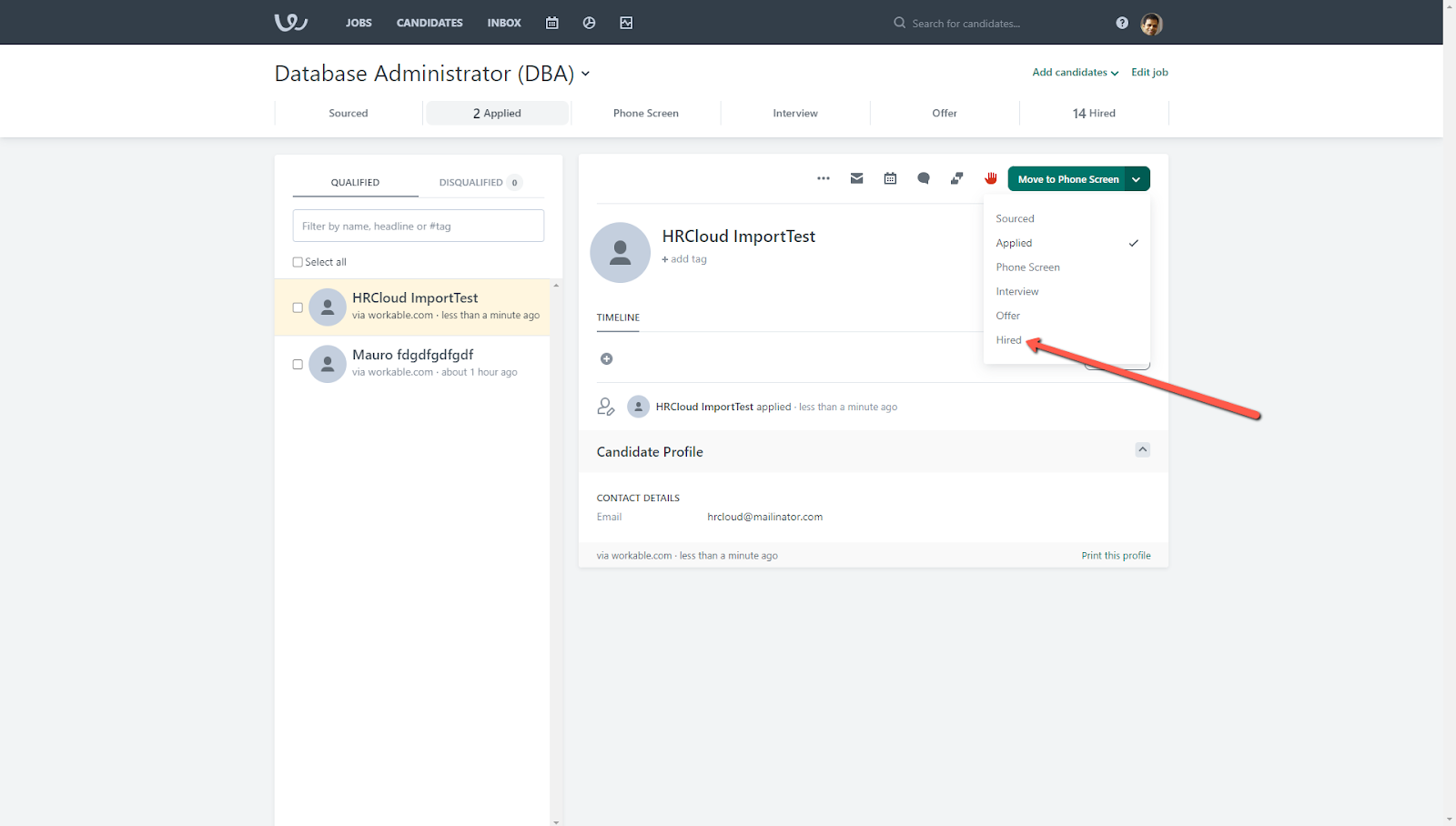Image resolution: width=1456 pixels, height=826 pixels.
Task: Open the Interview pipeline stage
Action: [x=795, y=113]
